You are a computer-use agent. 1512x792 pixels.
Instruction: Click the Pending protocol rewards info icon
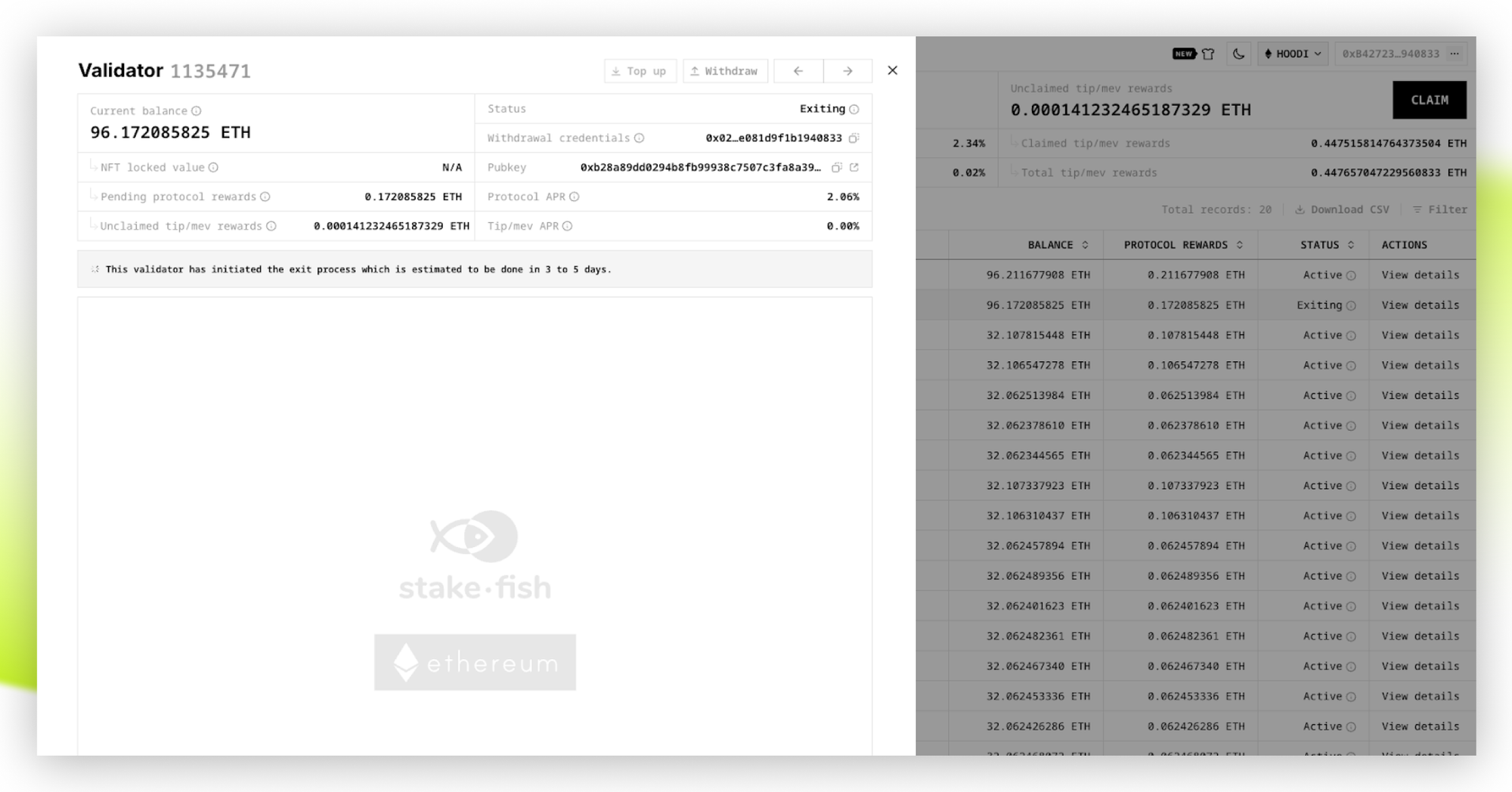pos(265,197)
